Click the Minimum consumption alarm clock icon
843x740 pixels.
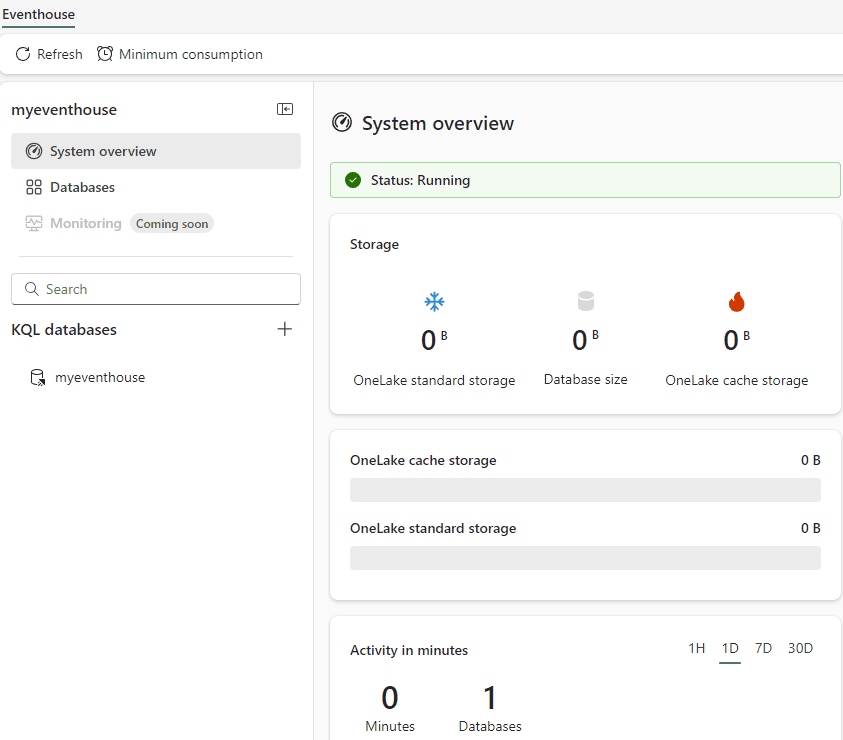click(105, 54)
